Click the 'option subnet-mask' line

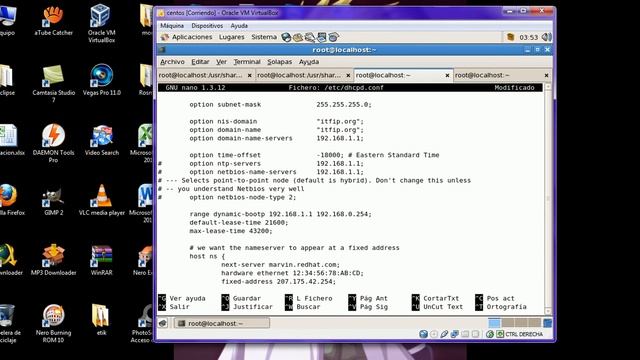280,105
